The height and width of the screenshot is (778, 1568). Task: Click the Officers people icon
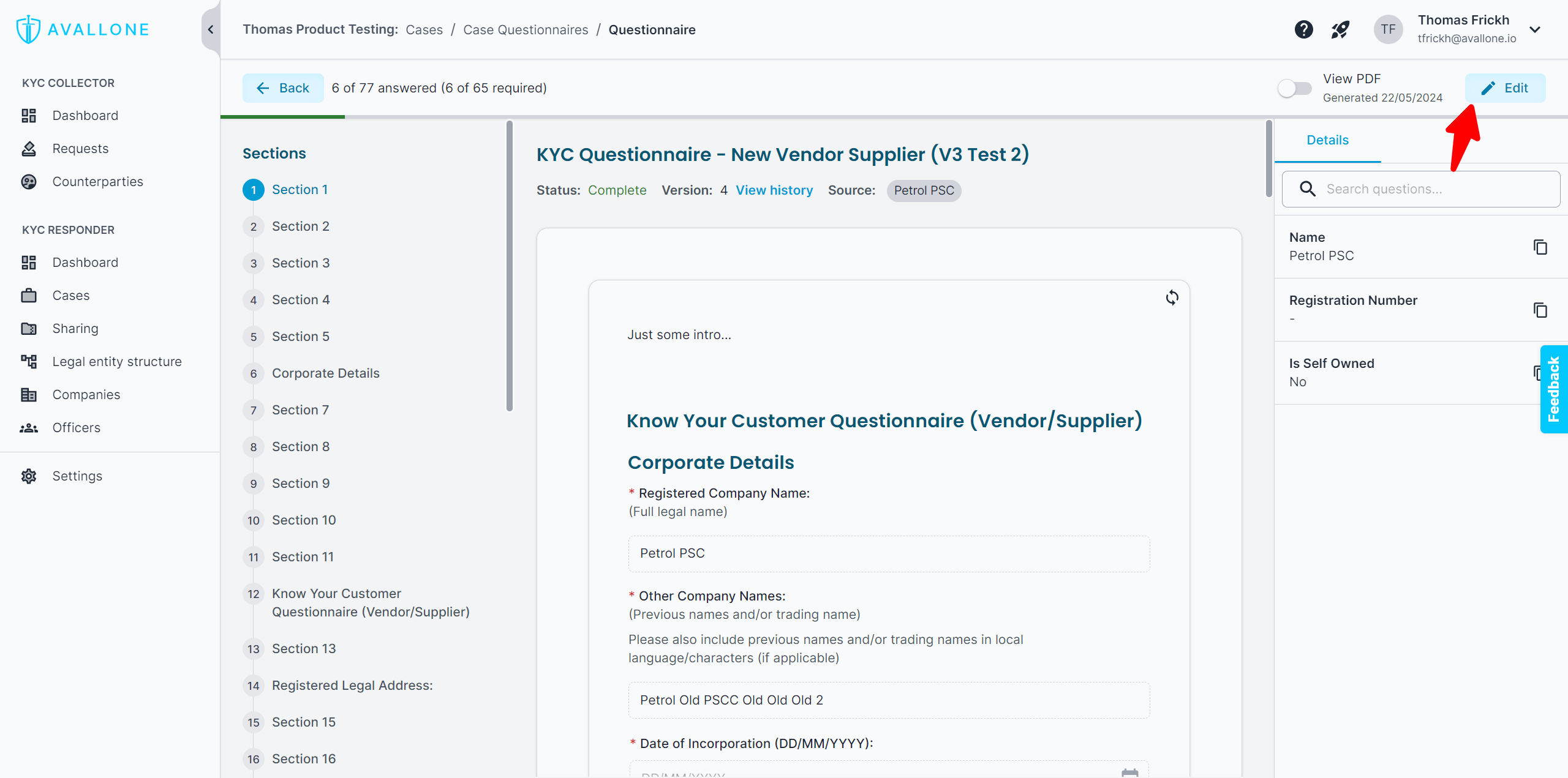click(x=29, y=428)
